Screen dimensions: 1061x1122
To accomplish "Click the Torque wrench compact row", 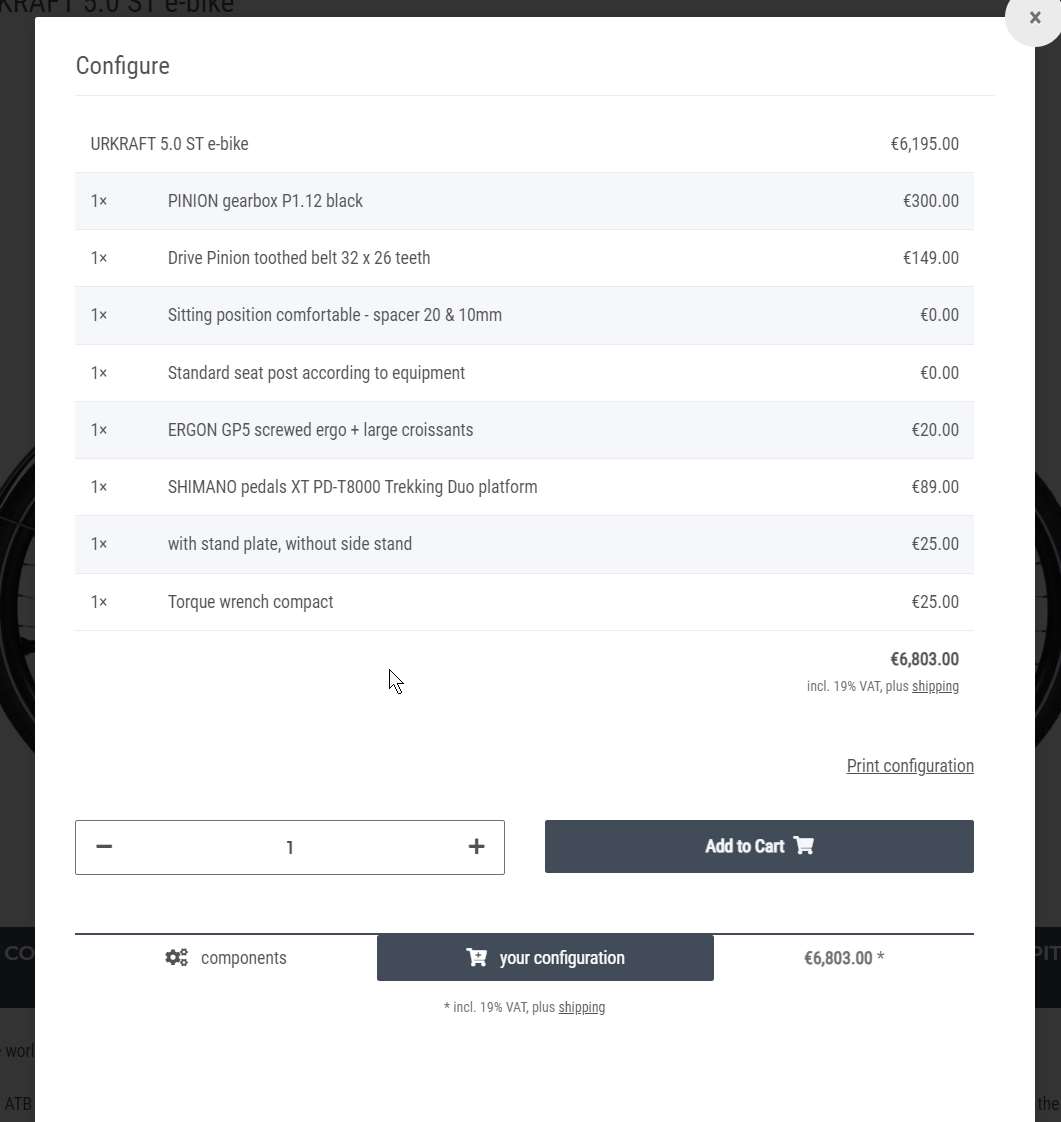I will (250, 602).
